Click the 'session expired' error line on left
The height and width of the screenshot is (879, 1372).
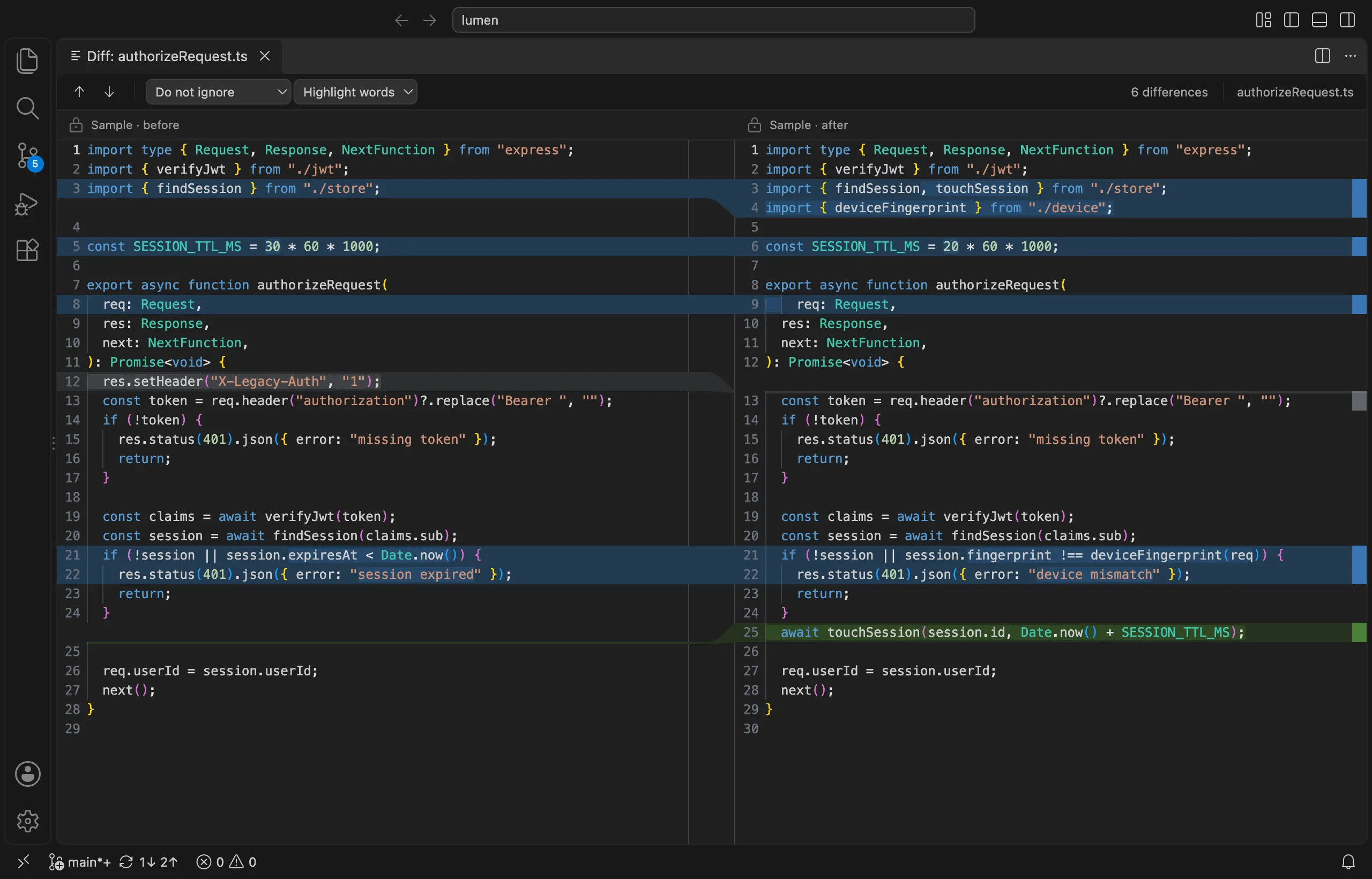(372, 574)
